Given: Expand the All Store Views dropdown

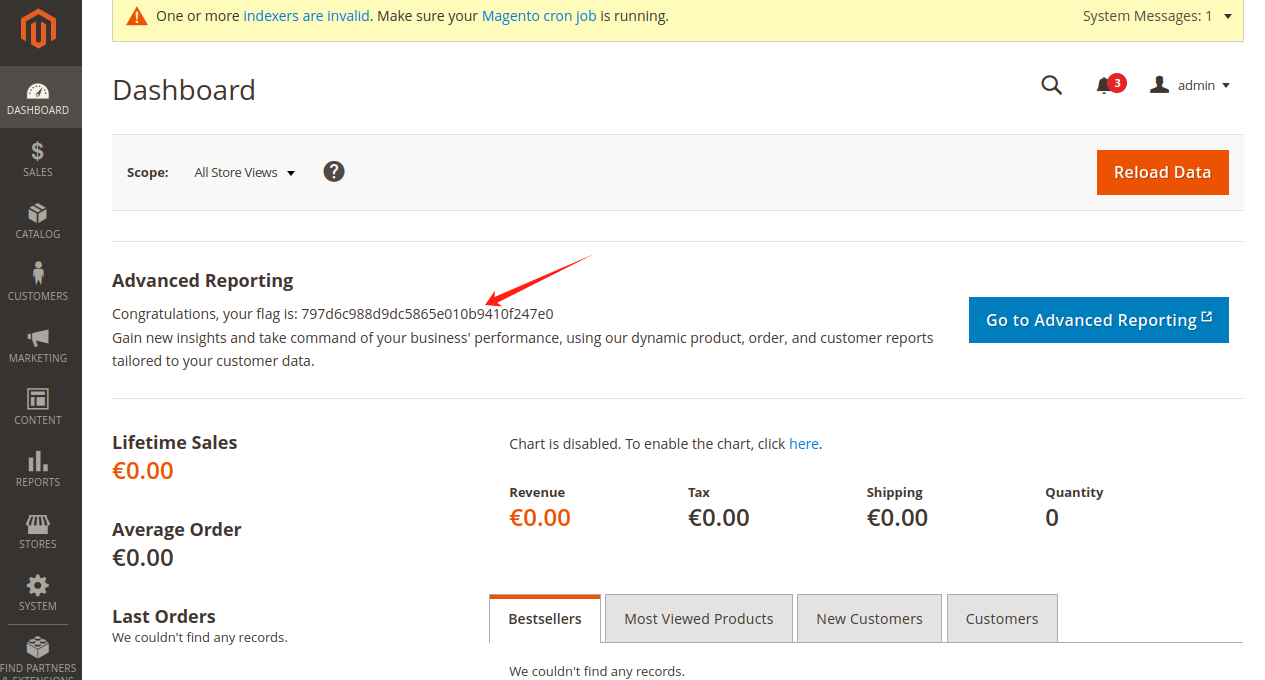Looking at the screenshot, I should [245, 173].
